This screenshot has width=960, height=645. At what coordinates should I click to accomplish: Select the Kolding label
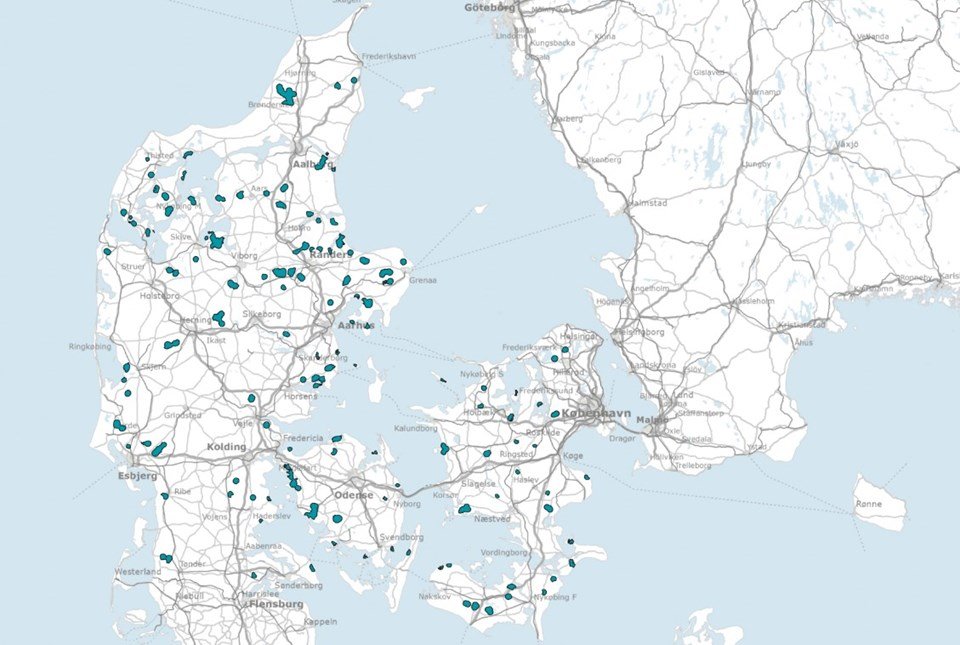click(x=226, y=447)
